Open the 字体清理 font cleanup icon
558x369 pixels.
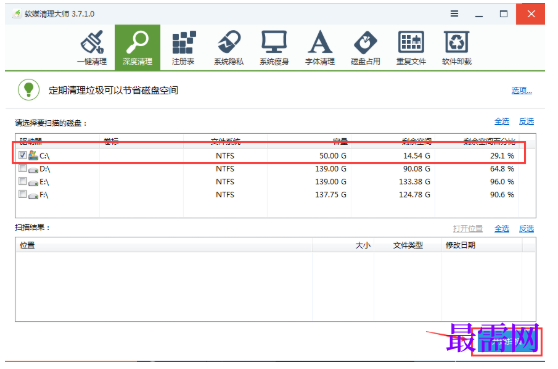pyautogui.click(x=320, y=48)
